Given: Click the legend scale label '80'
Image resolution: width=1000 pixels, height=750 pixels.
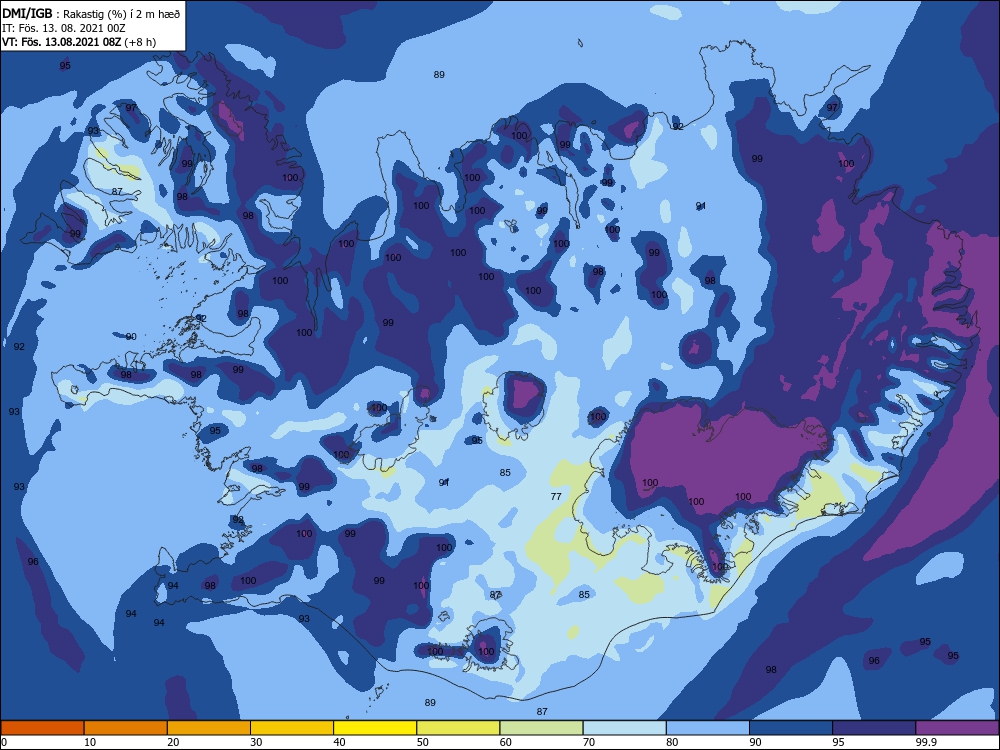Looking at the screenshot, I should [672, 742].
